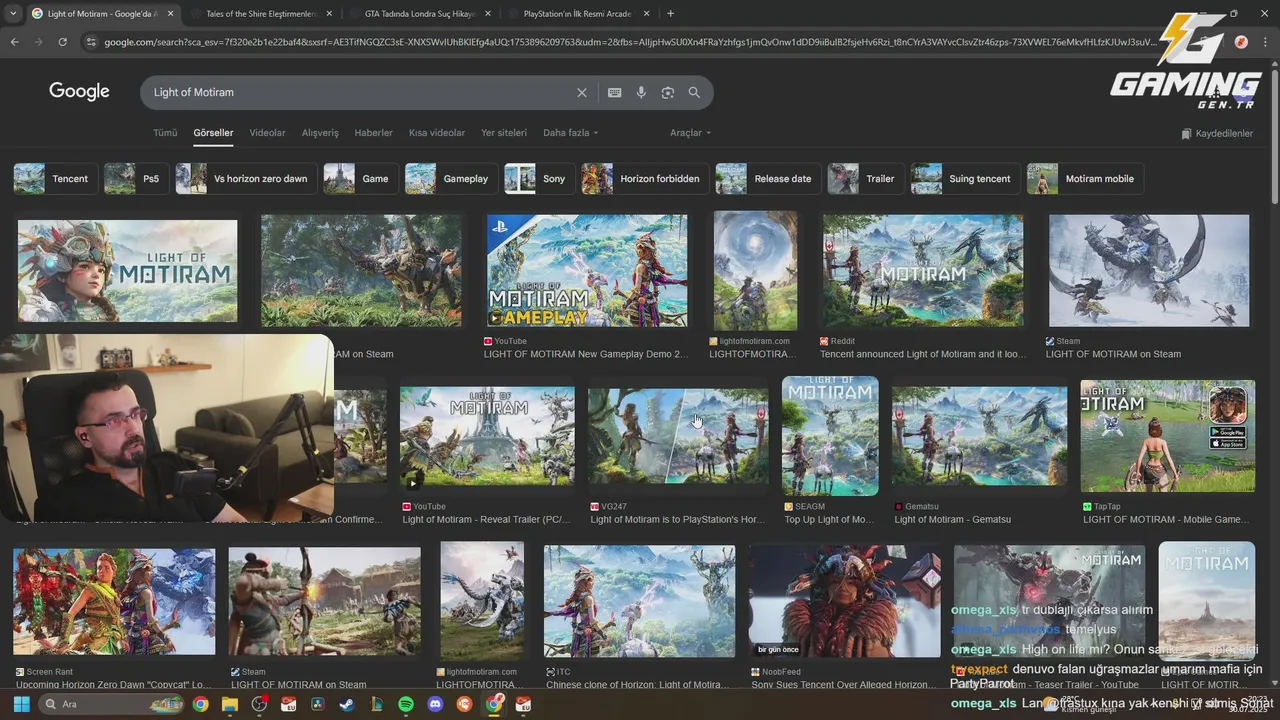Expand the Araçlar tools dropdown

pos(690,133)
